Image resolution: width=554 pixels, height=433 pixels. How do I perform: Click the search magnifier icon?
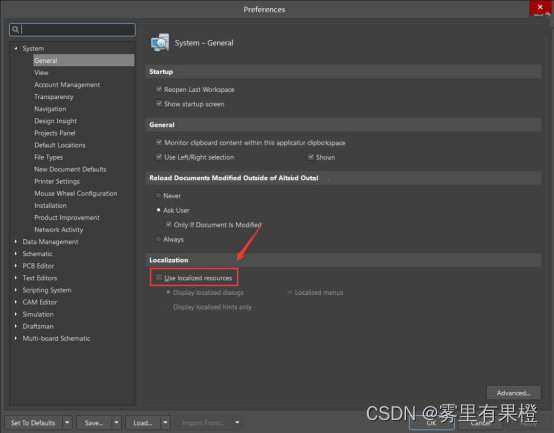coord(15,30)
